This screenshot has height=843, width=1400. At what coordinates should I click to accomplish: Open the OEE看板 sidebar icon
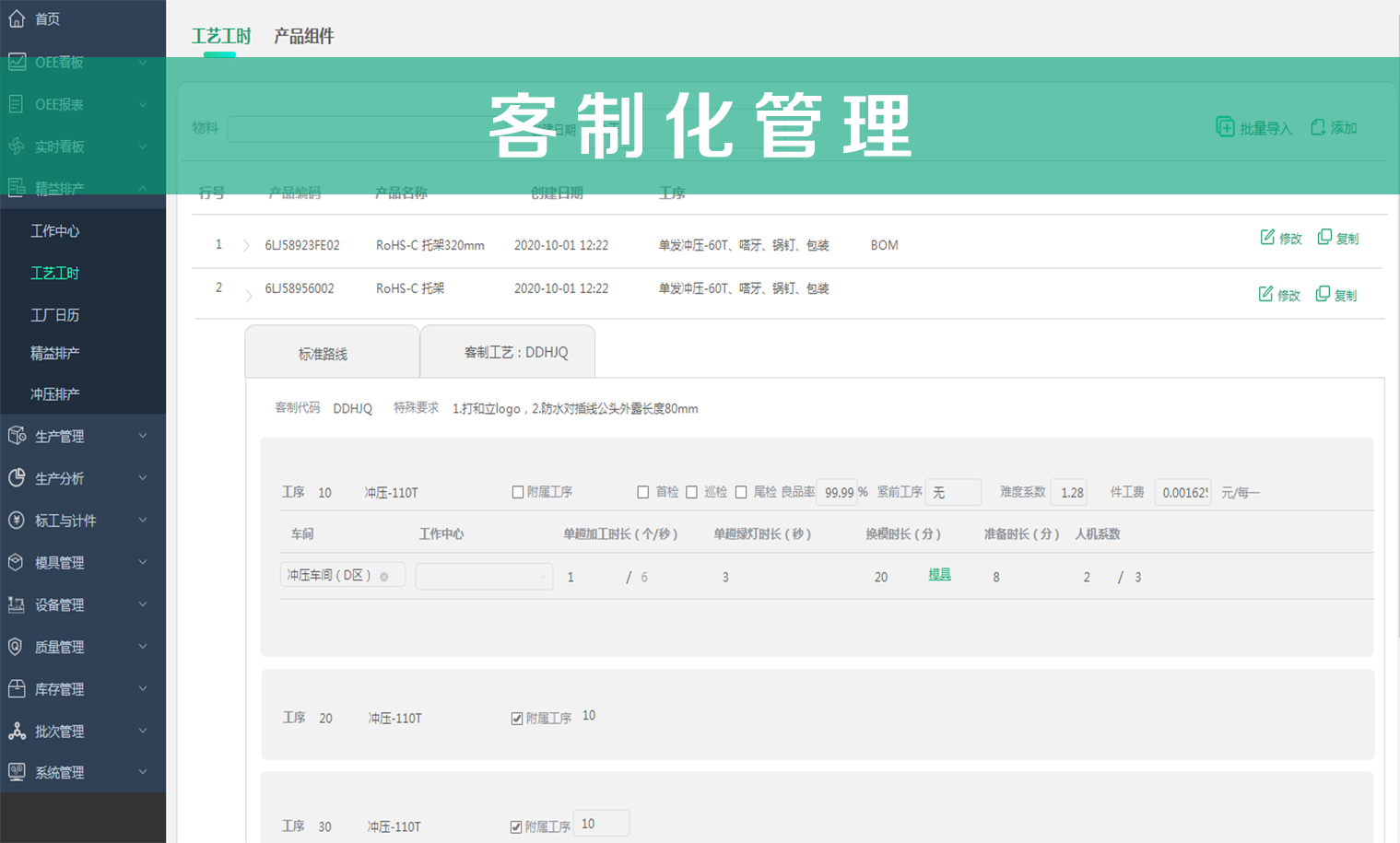pos(16,62)
